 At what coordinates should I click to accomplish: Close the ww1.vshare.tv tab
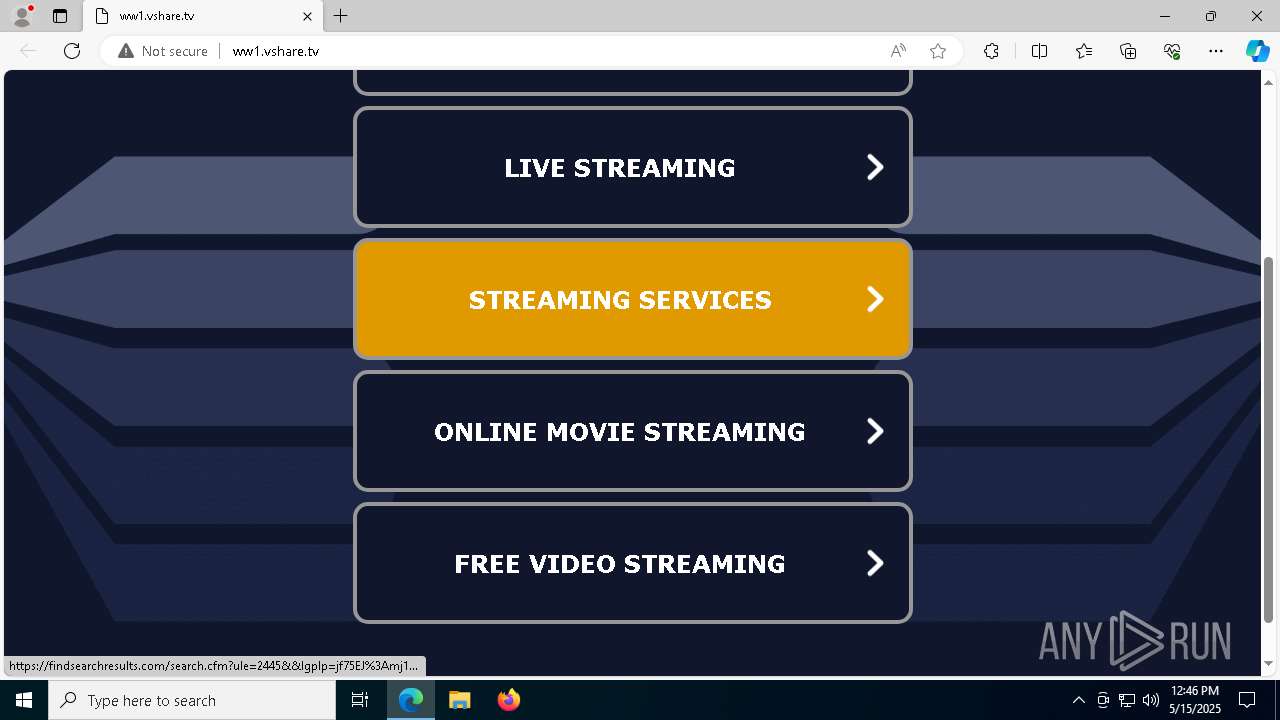point(308,16)
